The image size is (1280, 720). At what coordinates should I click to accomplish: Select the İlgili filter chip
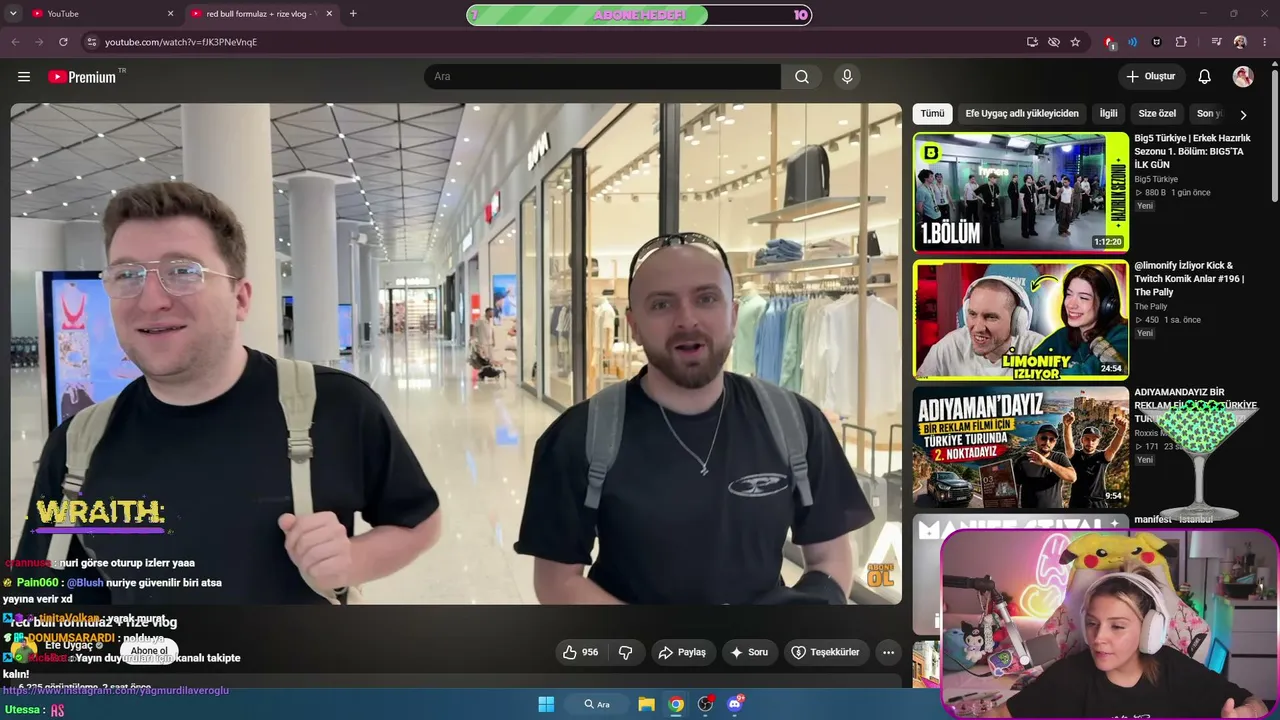pyautogui.click(x=1109, y=114)
